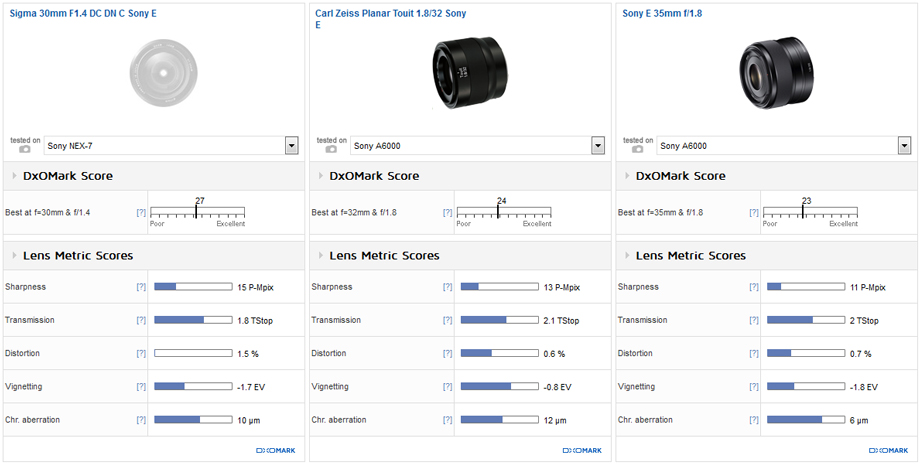920x464 pixels.
Task: Click help icon next to Zeiss Transmission
Action: coord(447,320)
